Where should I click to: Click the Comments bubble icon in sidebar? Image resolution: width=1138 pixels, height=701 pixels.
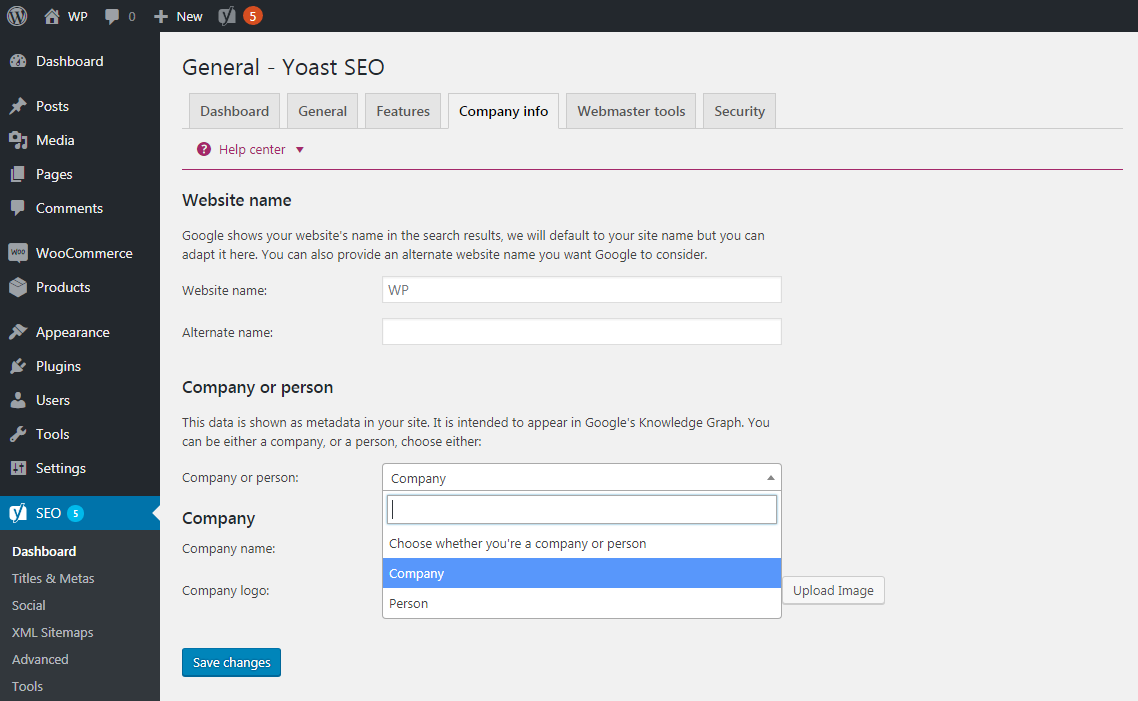18,208
